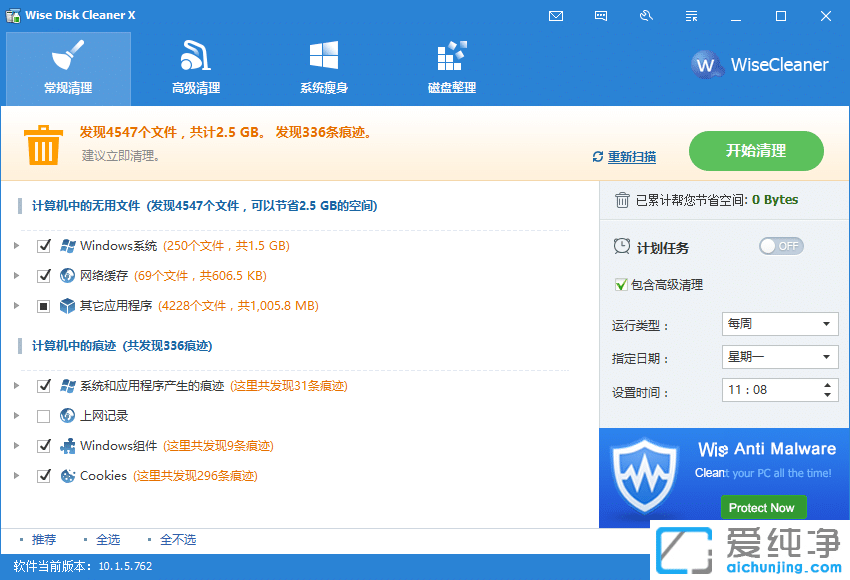Click the skin/theme icon in title bar
The width and height of the screenshot is (850, 580).
point(646,16)
